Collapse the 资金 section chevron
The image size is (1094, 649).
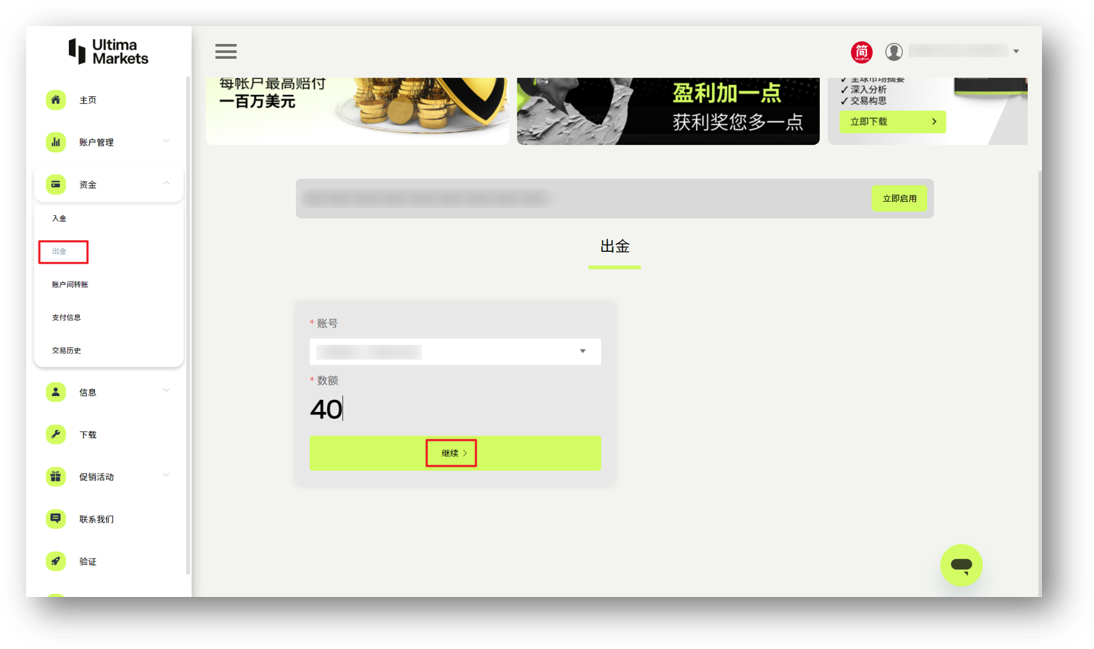(x=166, y=184)
